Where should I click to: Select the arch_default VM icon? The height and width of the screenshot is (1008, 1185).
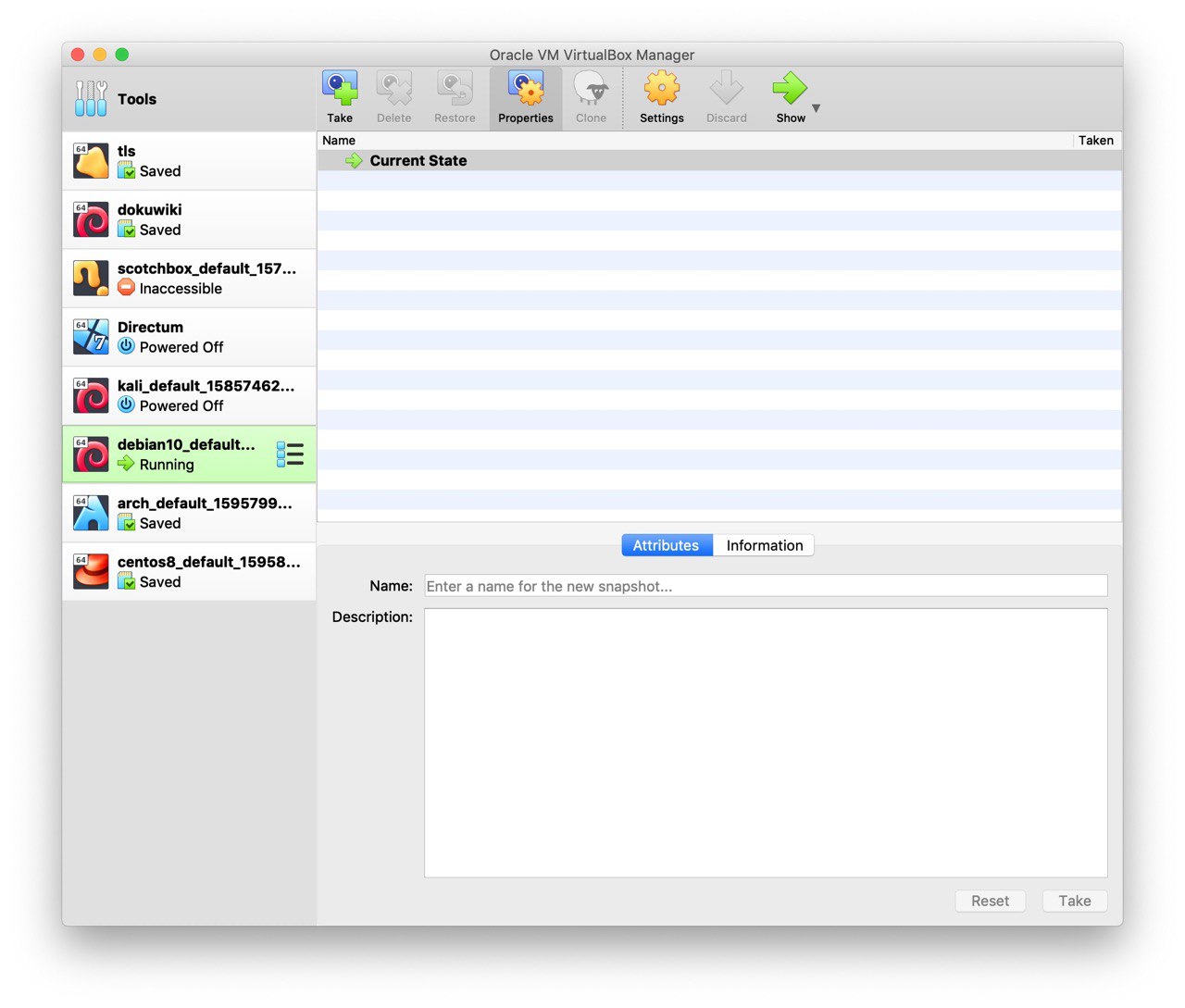coord(91,513)
